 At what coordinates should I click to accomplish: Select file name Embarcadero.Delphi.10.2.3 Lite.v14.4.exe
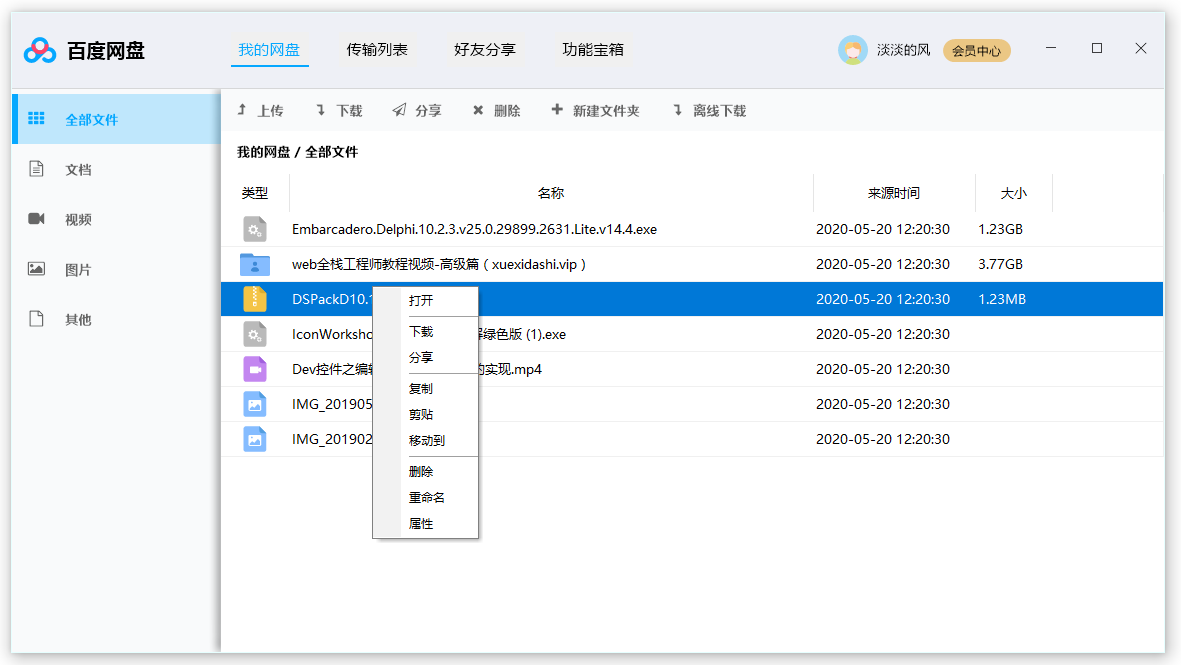475,229
